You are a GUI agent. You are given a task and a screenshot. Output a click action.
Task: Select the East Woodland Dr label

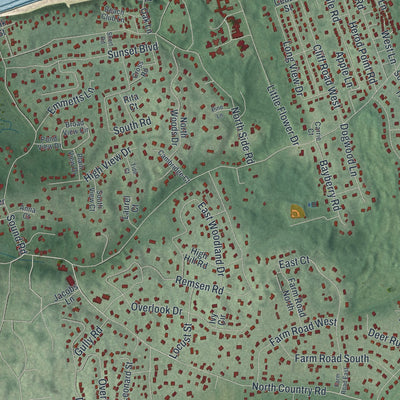click(x=211, y=238)
